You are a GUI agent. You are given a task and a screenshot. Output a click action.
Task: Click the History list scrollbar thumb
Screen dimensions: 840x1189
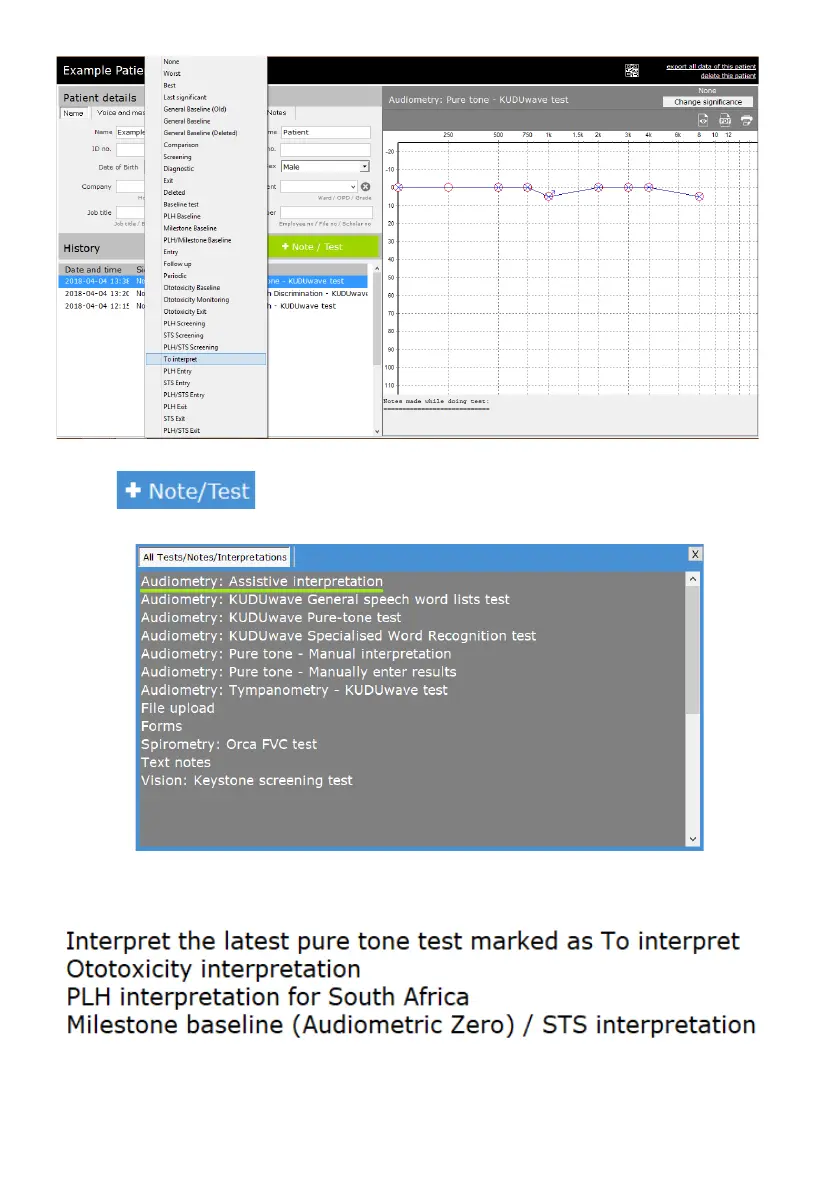[x=377, y=320]
